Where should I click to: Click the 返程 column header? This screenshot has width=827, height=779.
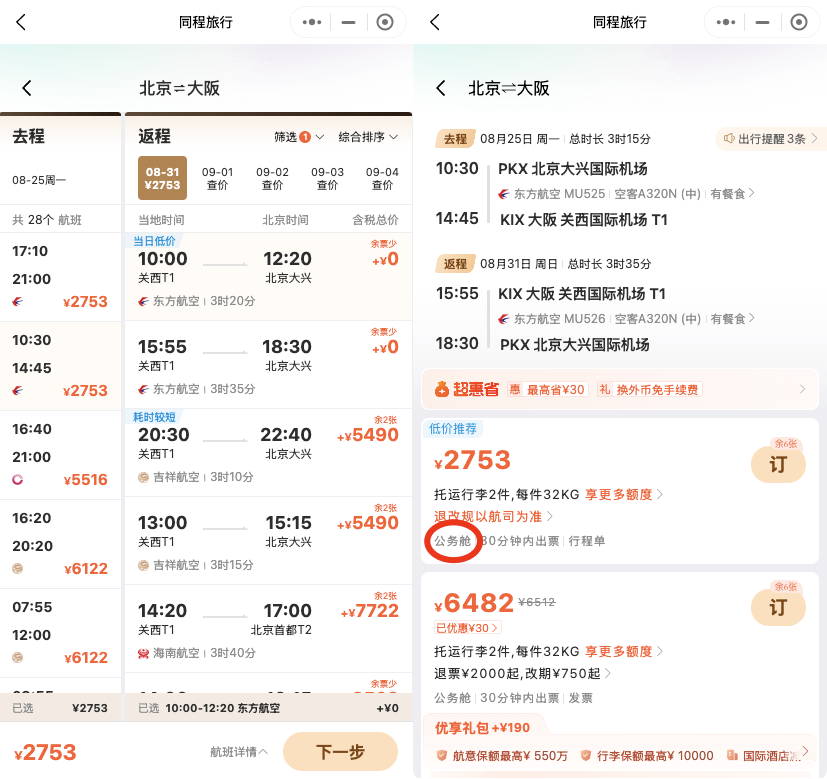[x=154, y=136]
